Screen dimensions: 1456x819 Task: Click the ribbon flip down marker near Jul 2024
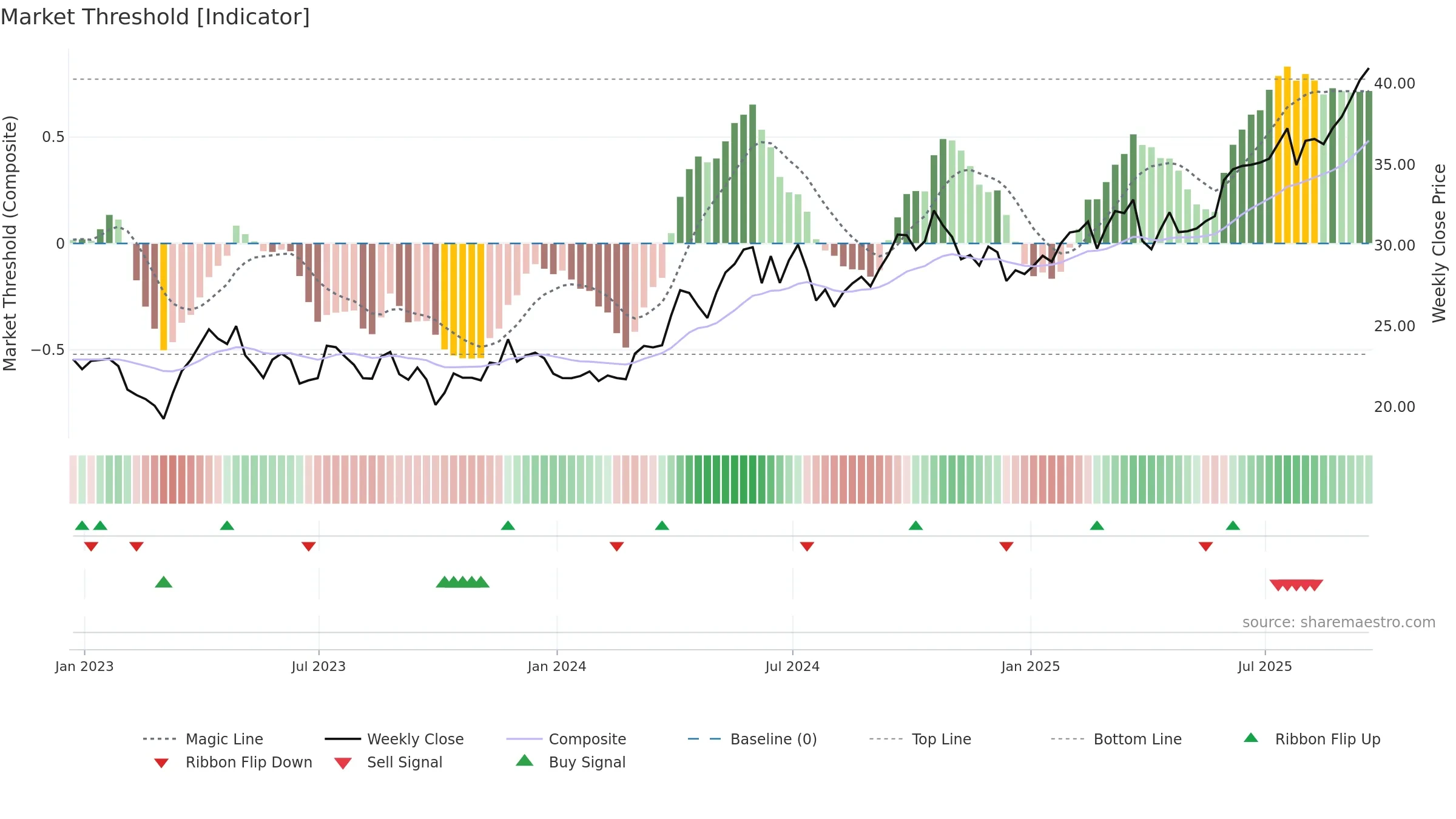[x=807, y=547]
